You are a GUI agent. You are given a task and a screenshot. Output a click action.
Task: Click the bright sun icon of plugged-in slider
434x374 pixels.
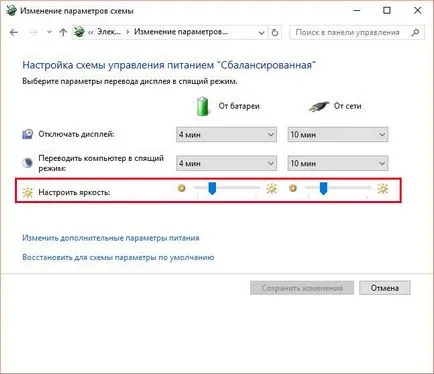383,189
